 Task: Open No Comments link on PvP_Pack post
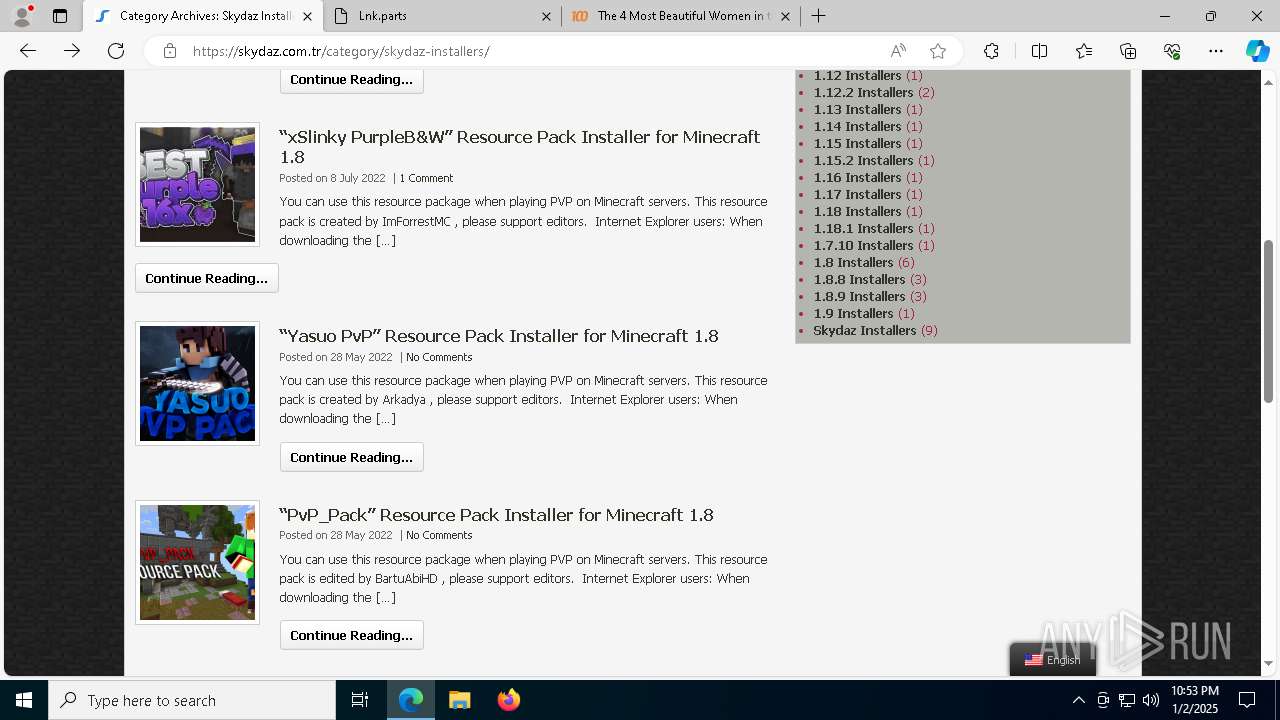[x=439, y=535]
